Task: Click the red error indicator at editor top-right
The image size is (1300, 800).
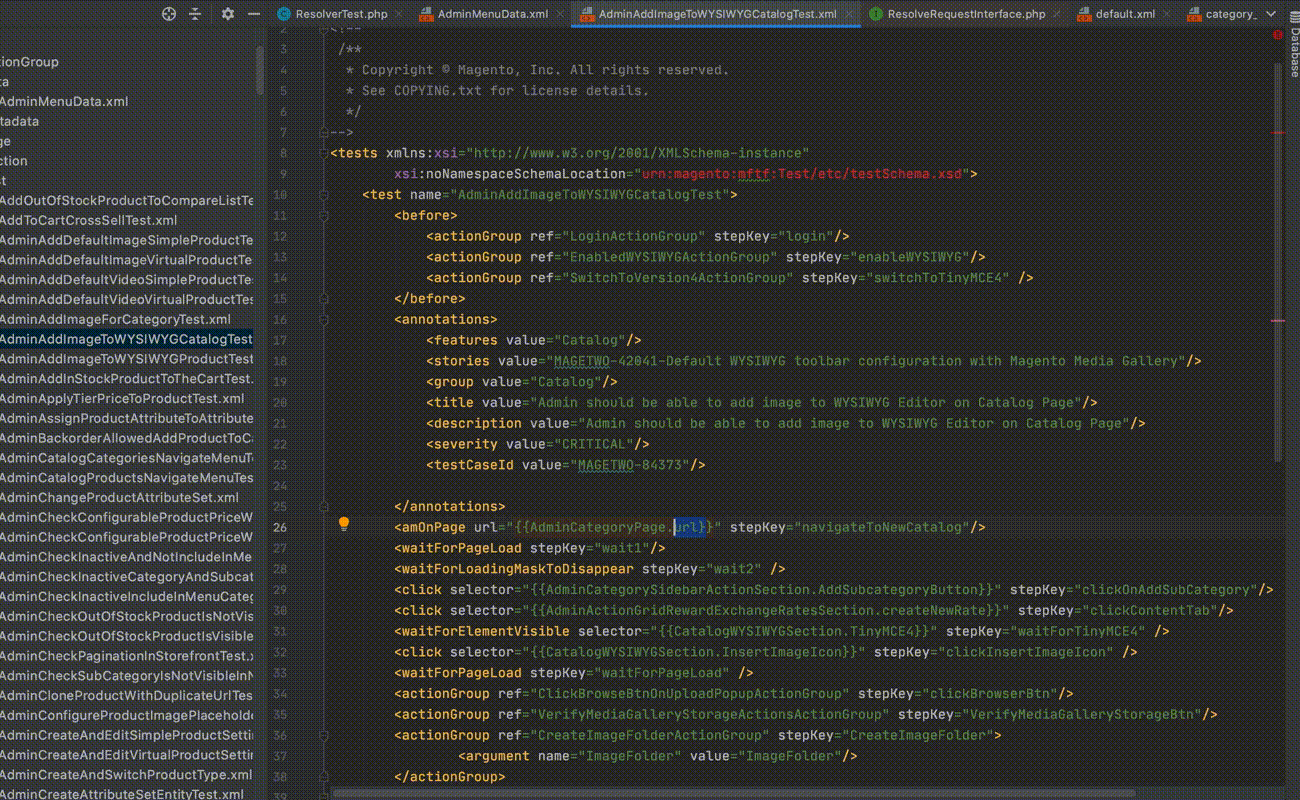Action: (1278, 35)
